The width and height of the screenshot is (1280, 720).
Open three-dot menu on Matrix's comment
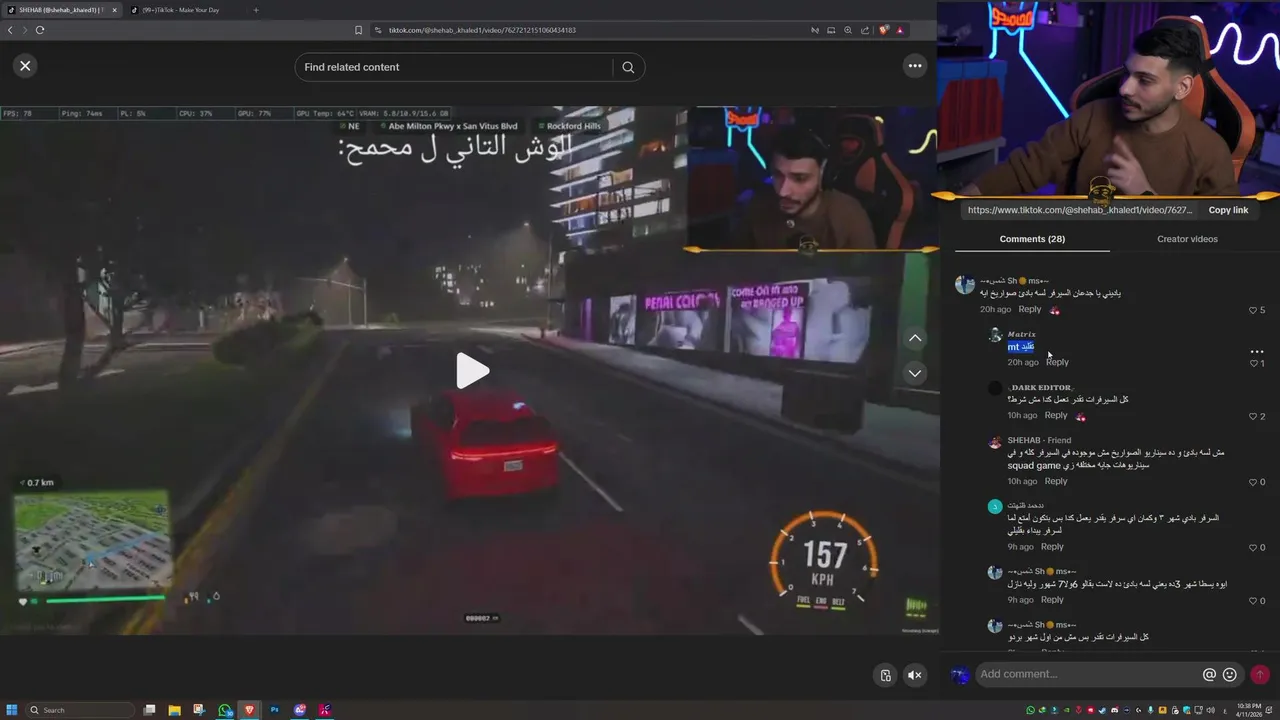click(1257, 352)
